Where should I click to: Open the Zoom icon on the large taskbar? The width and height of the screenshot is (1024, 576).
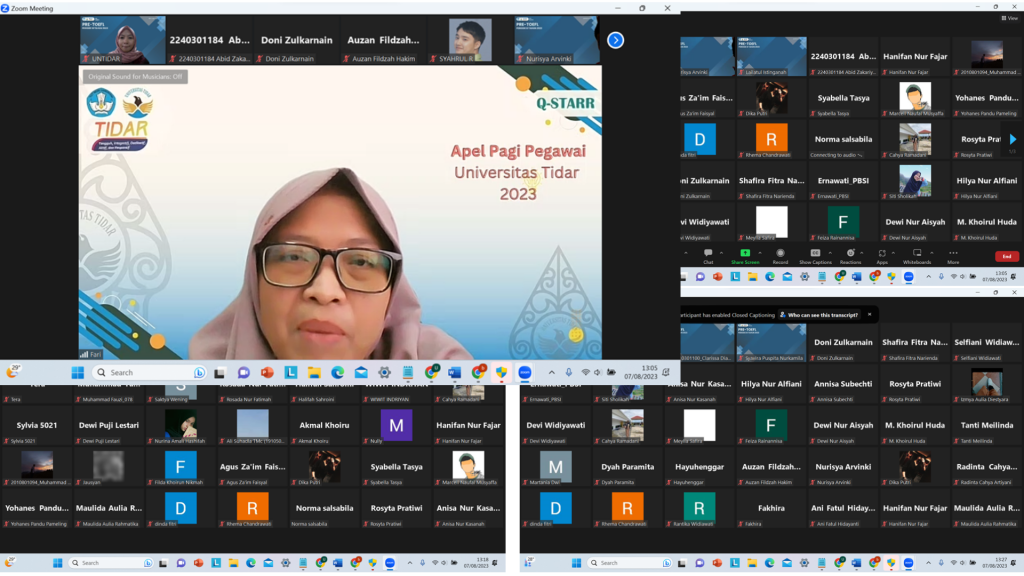click(525, 372)
